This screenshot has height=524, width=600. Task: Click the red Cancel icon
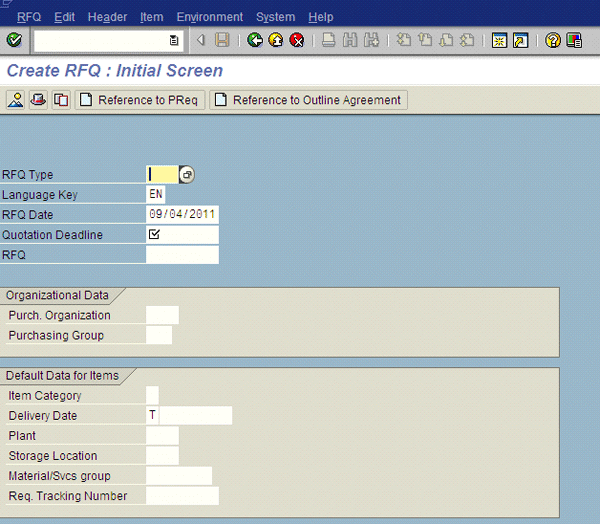pyautogui.click(x=297, y=41)
